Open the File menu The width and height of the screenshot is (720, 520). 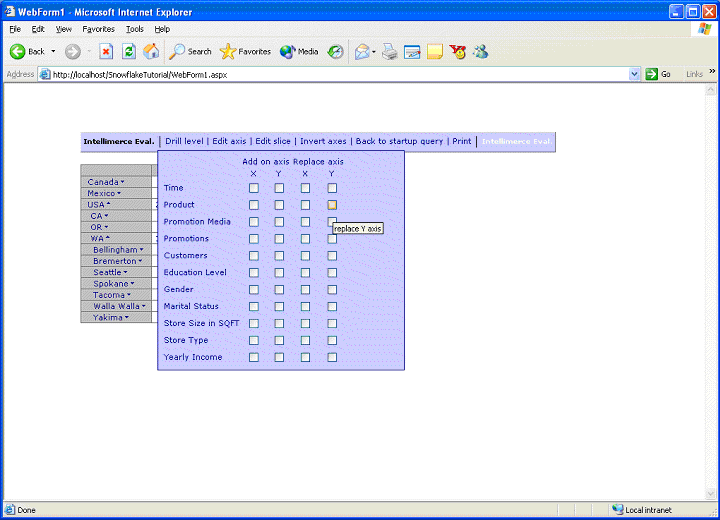tap(15, 29)
